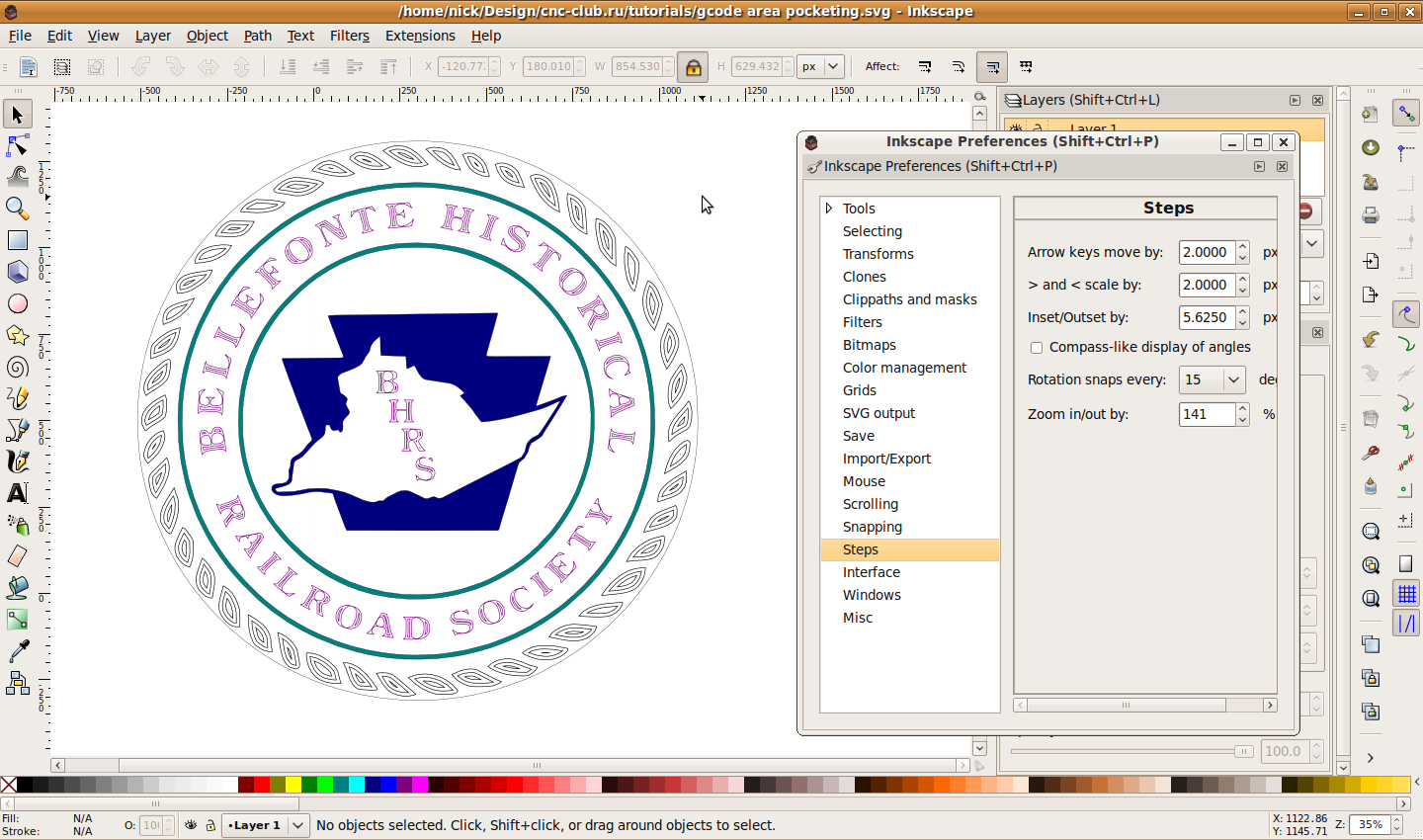The width and height of the screenshot is (1423, 840).
Task: Select the Selector arrow tool
Action: 18,115
